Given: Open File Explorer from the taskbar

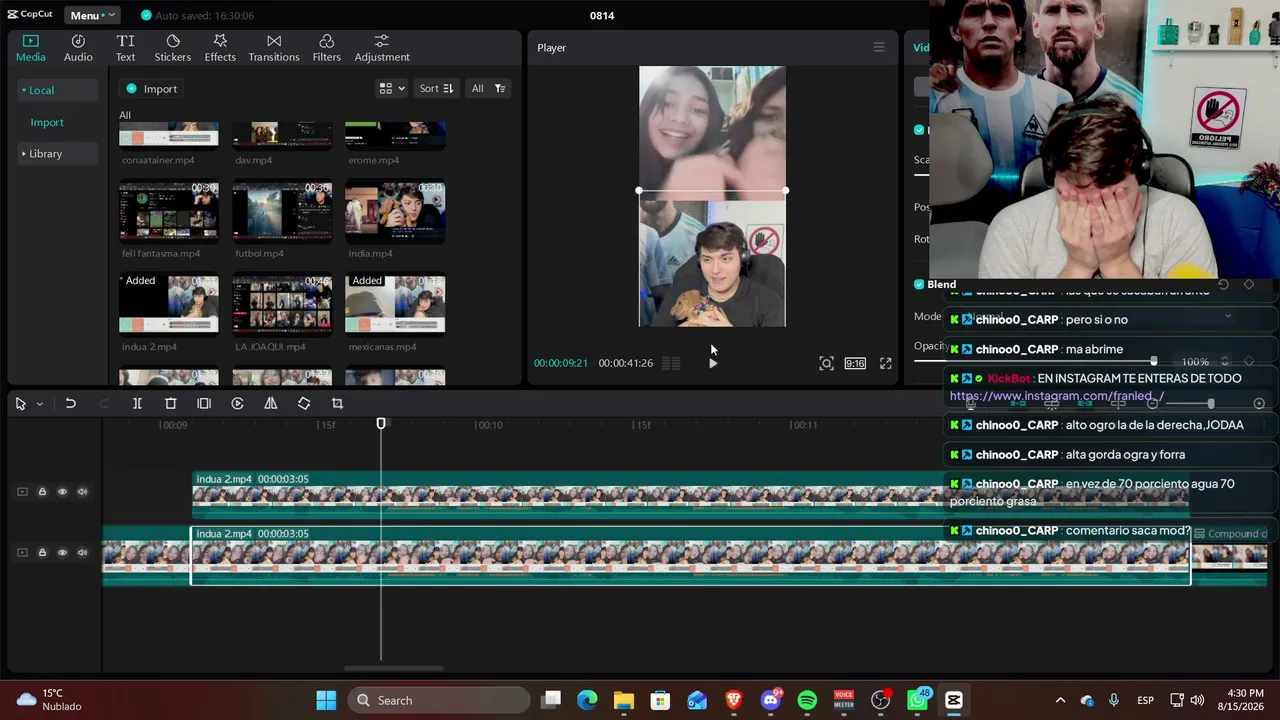Looking at the screenshot, I should 623,700.
